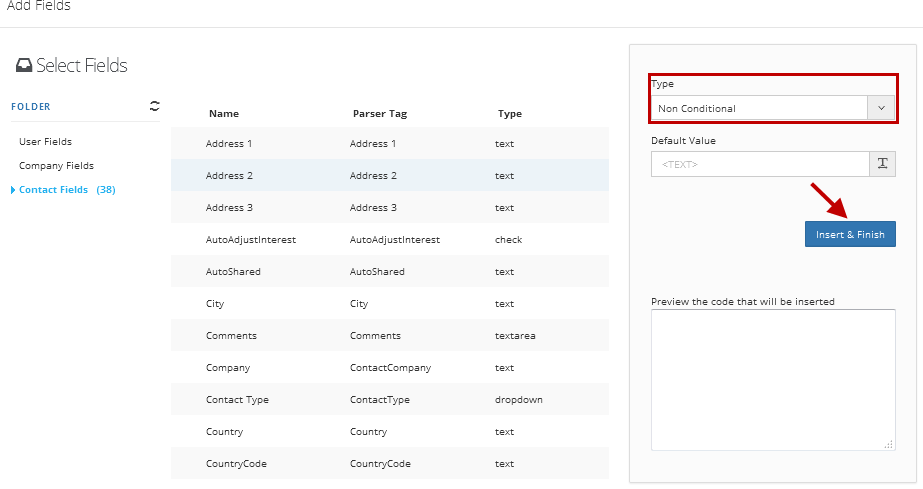Open the Type dropdown chevron
The height and width of the screenshot is (489, 923).
coord(881,108)
